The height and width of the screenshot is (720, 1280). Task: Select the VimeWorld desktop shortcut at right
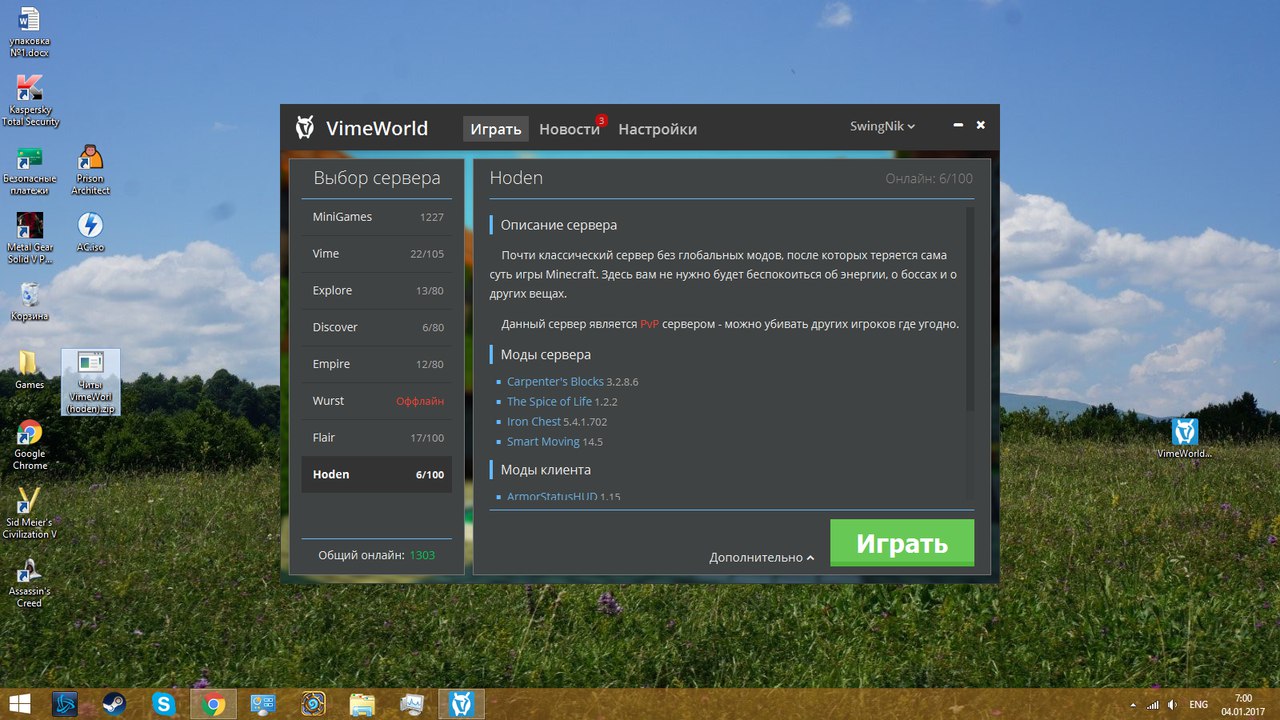1185,438
